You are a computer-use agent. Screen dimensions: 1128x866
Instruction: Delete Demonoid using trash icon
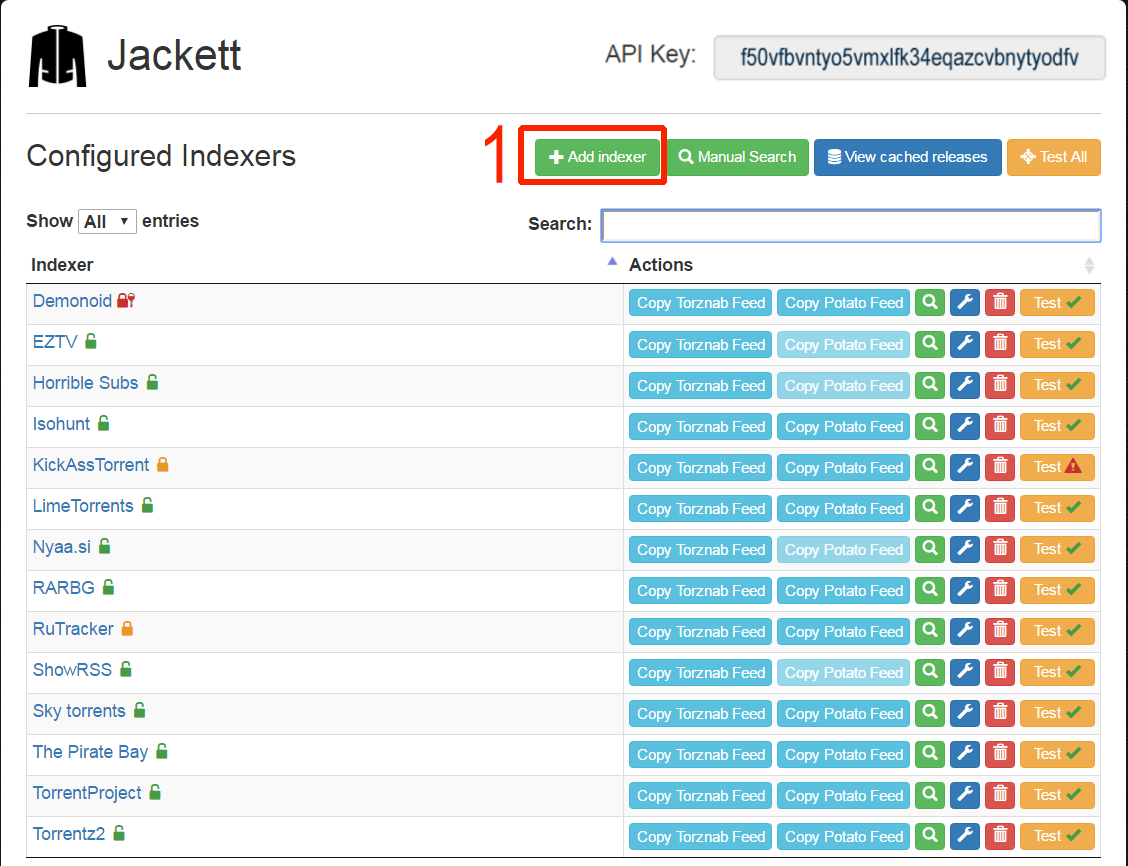tap(1000, 303)
